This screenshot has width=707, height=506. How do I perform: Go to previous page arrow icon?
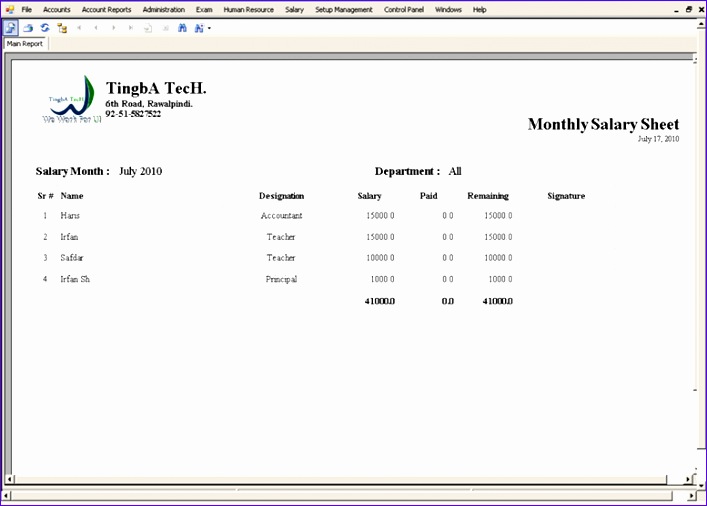(96, 28)
